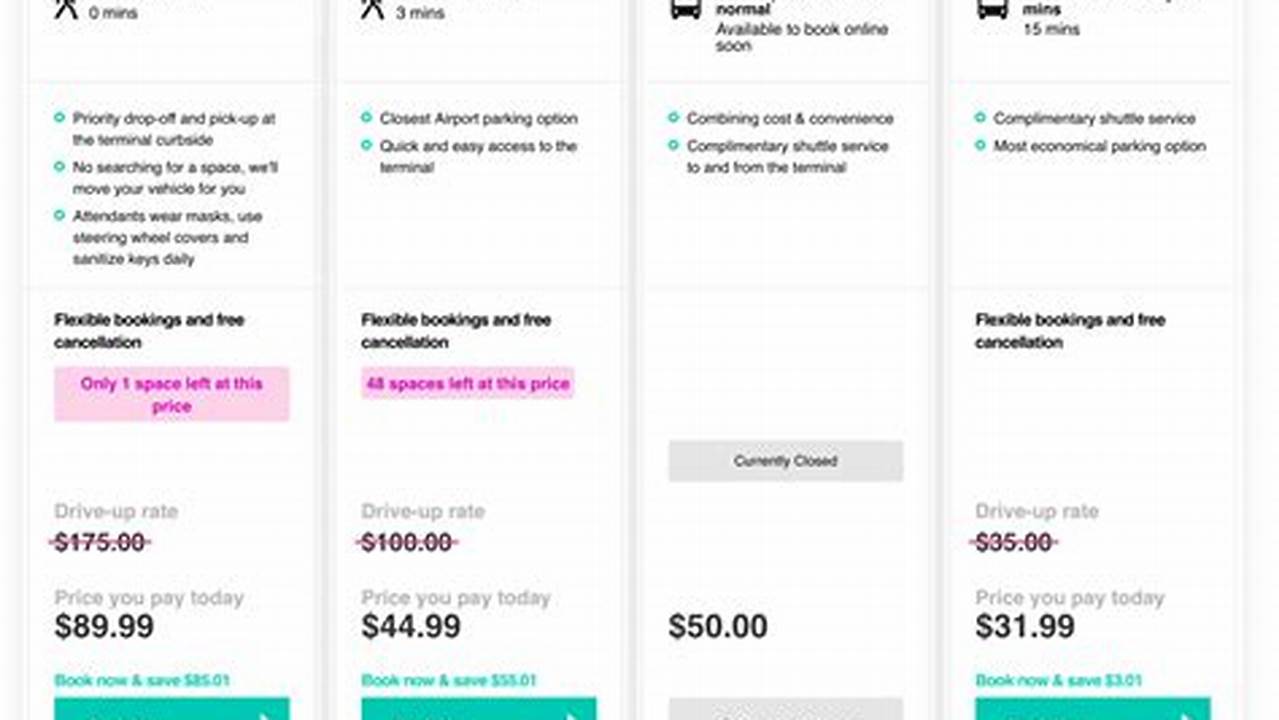The height and width of the screenshot is (720, 1279).
Task: Select the '48 spaces left at this price' badge
Action: pos(467,383)
